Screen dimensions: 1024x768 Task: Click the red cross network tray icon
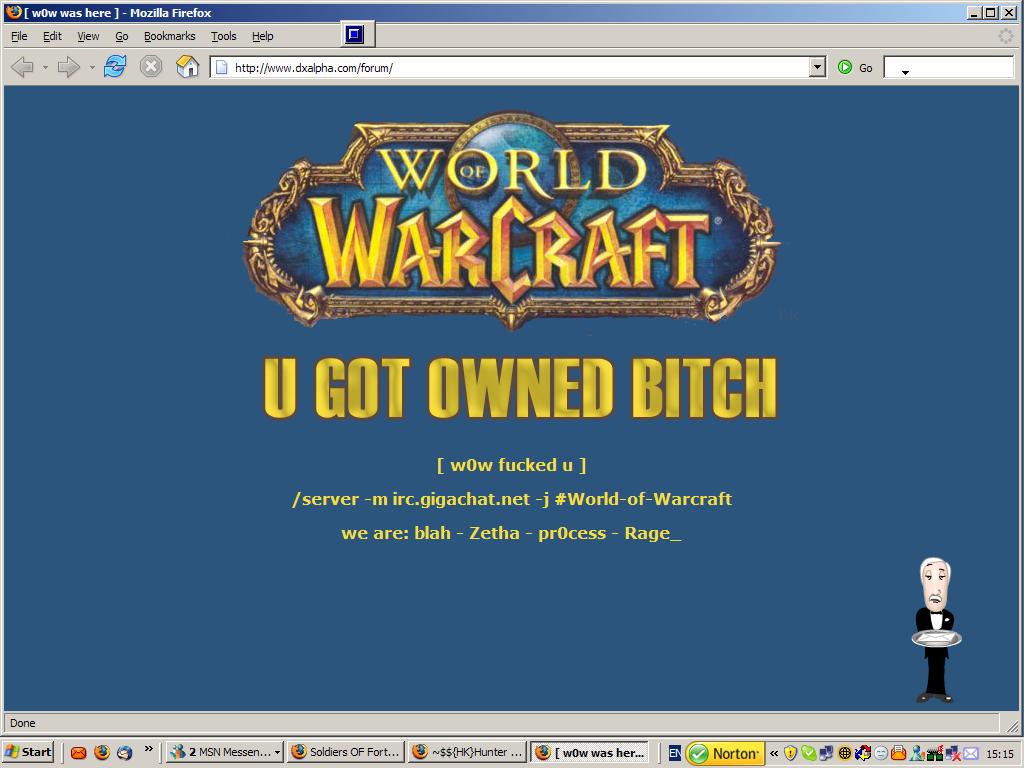tap(953, 753)
